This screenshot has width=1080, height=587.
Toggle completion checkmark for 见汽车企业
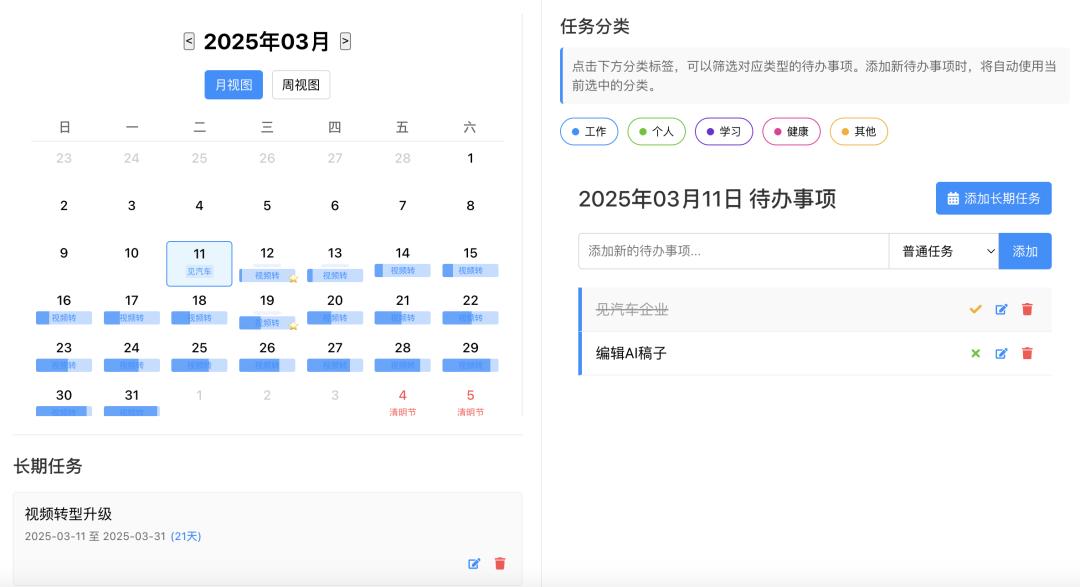[x=975, y=310]
